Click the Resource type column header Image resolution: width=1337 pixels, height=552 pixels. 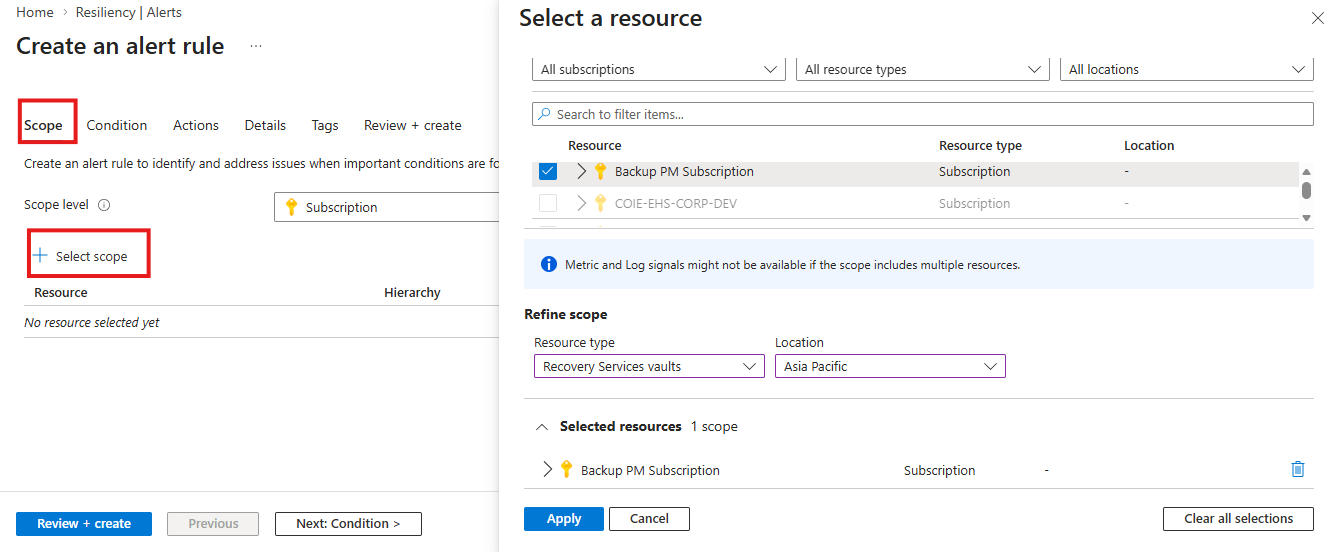pos(980,146)
